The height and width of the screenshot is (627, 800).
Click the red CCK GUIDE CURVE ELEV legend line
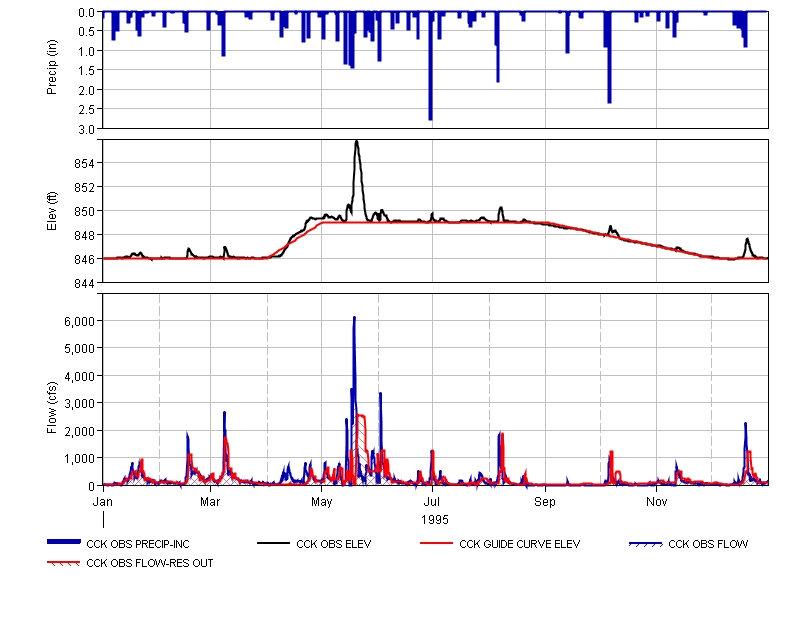437,544
